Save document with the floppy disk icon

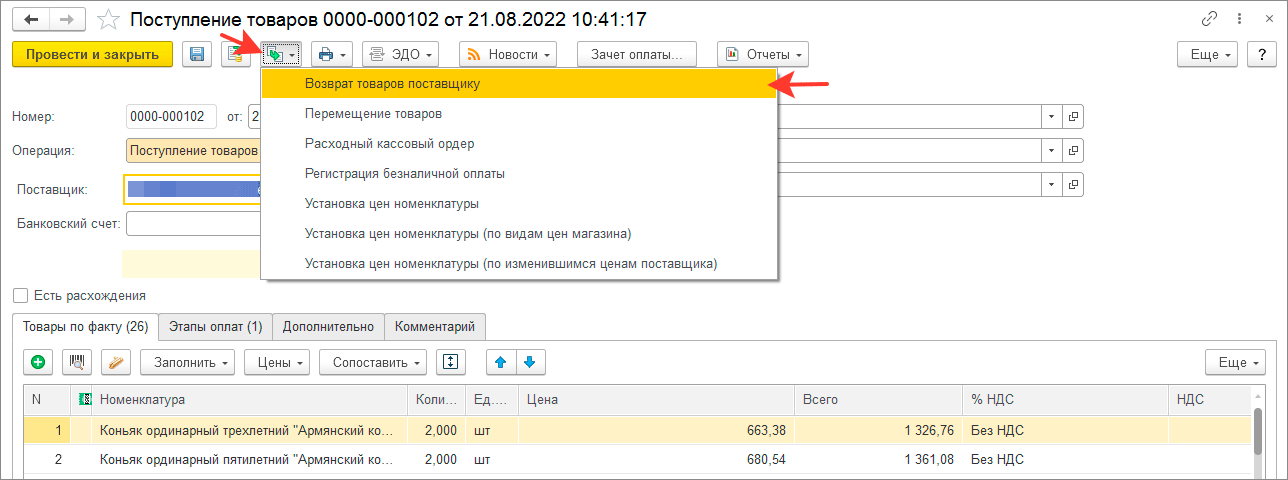(x=197, y=54)
